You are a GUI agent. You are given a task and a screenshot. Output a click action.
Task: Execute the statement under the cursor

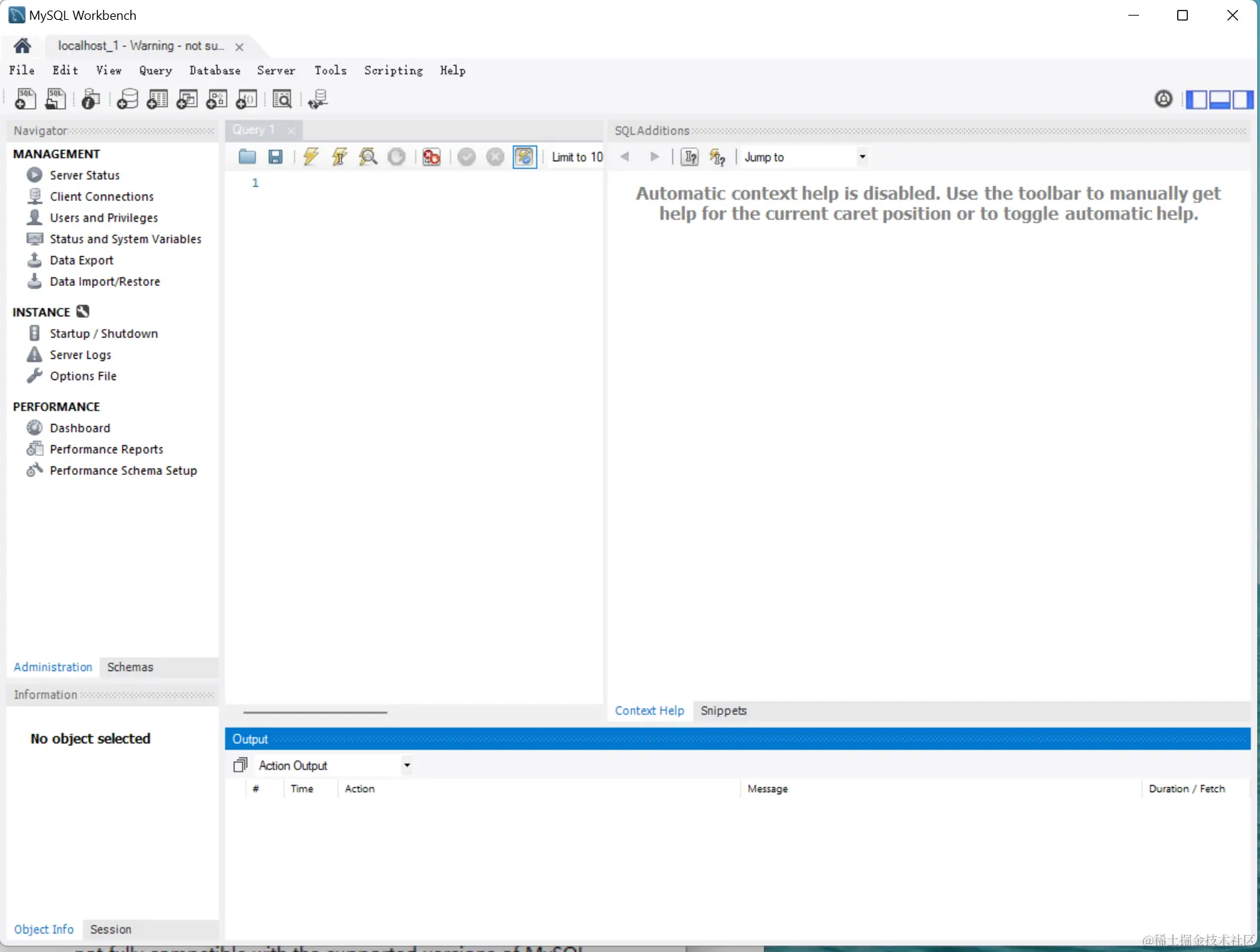(x=340, y=157)
